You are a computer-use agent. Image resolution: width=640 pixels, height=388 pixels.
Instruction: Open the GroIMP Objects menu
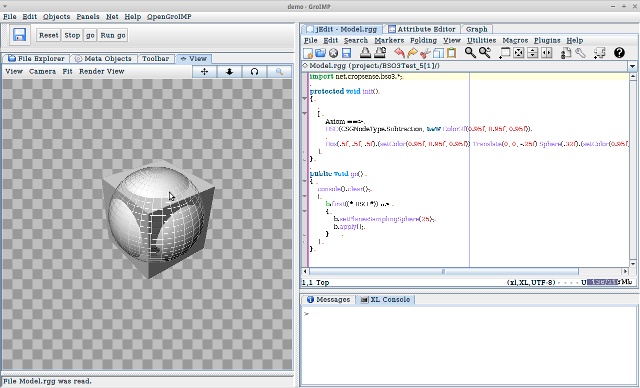tap(56, 17)
